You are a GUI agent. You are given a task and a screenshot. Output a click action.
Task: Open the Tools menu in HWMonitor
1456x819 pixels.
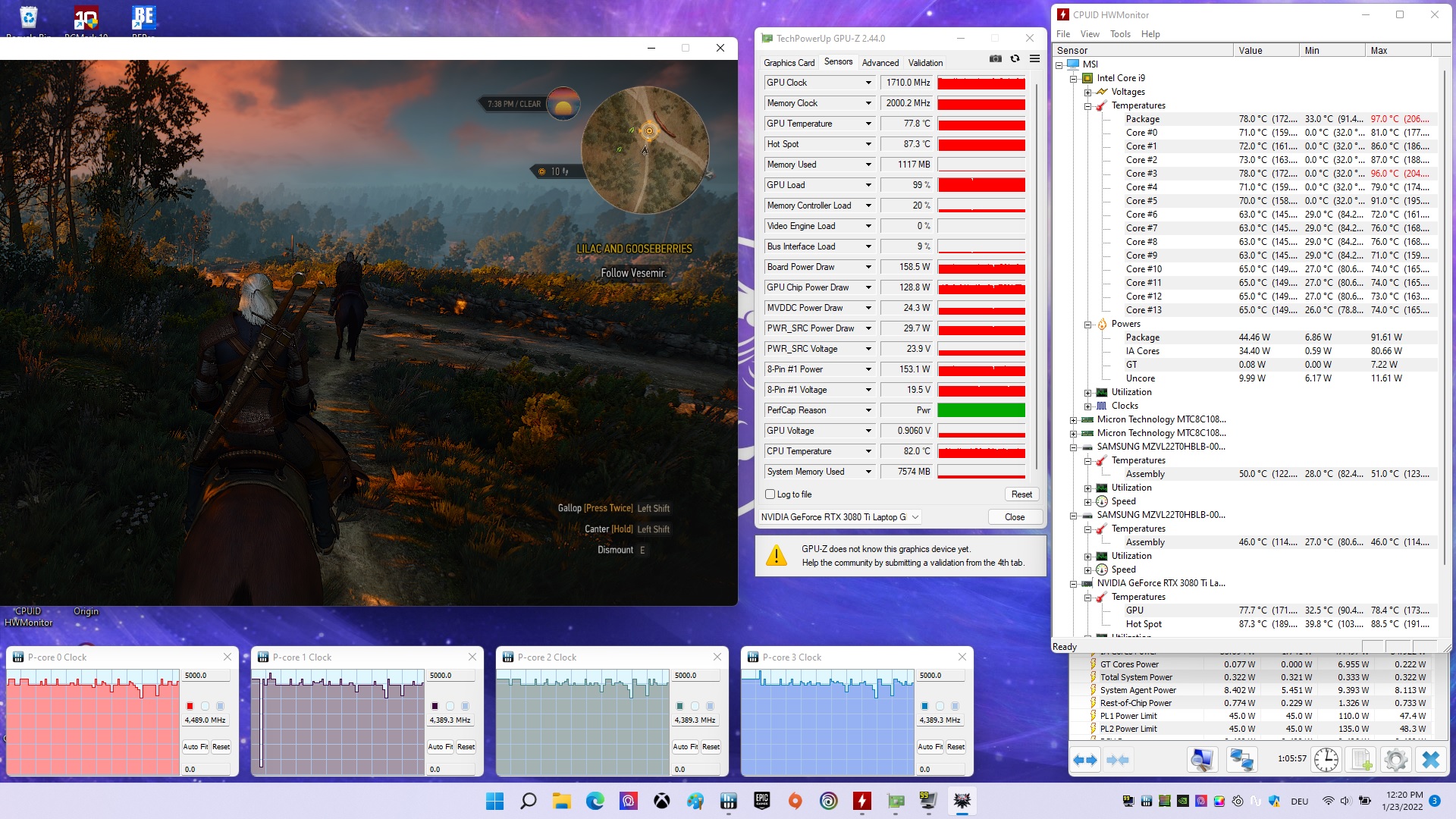1119,34
